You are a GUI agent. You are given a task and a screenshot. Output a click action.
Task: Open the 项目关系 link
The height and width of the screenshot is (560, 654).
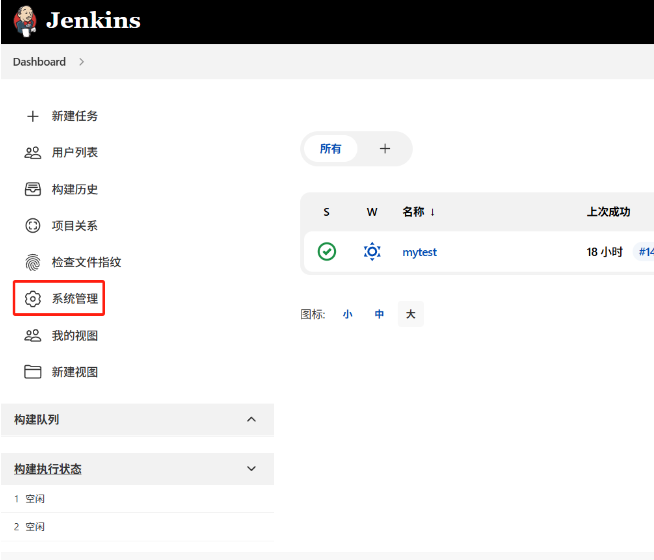click(x=75, y=226)
